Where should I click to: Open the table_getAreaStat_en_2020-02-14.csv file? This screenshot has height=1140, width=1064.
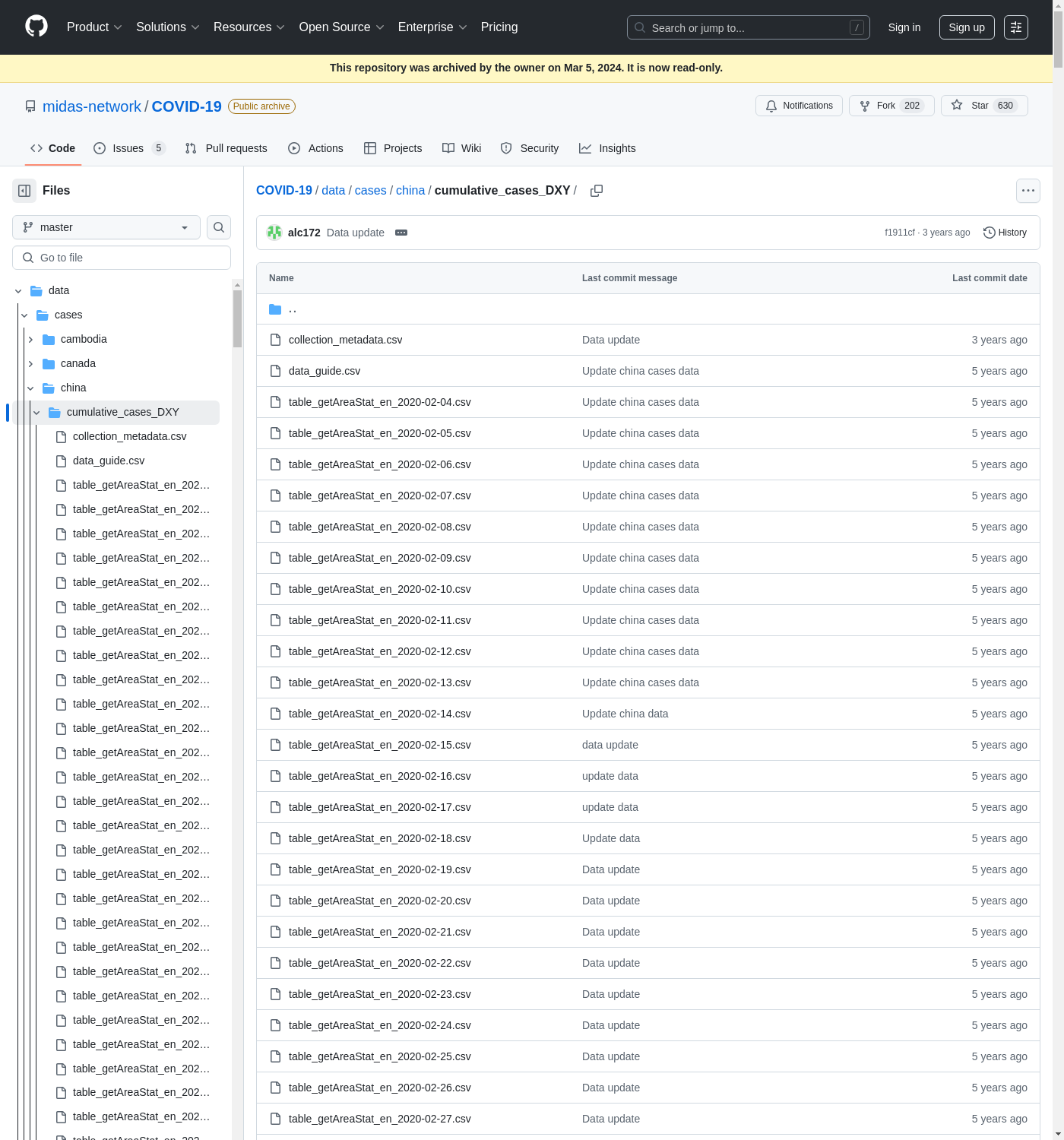coord(379,714)
